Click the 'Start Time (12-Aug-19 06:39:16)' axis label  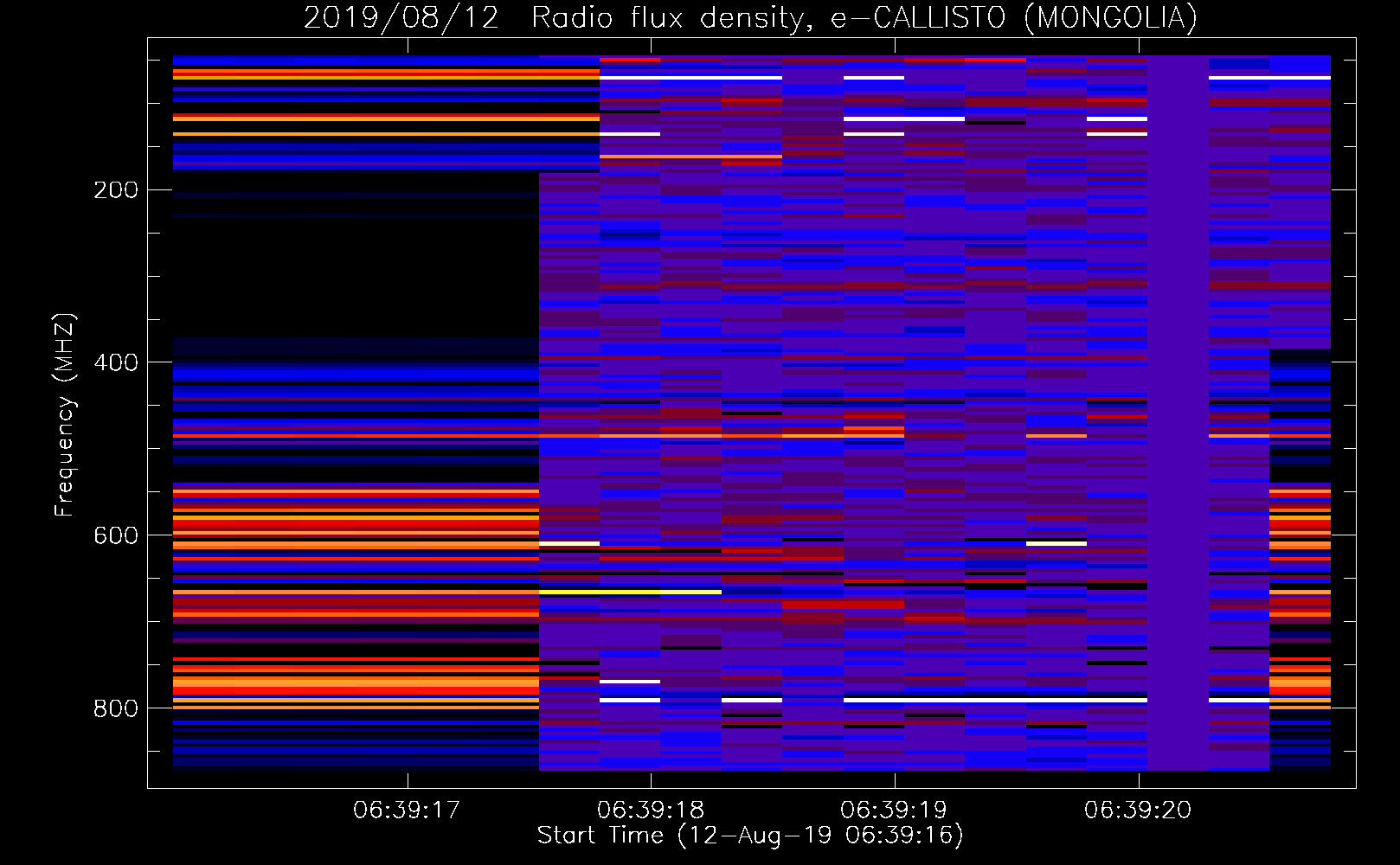[x=750, y=836]
